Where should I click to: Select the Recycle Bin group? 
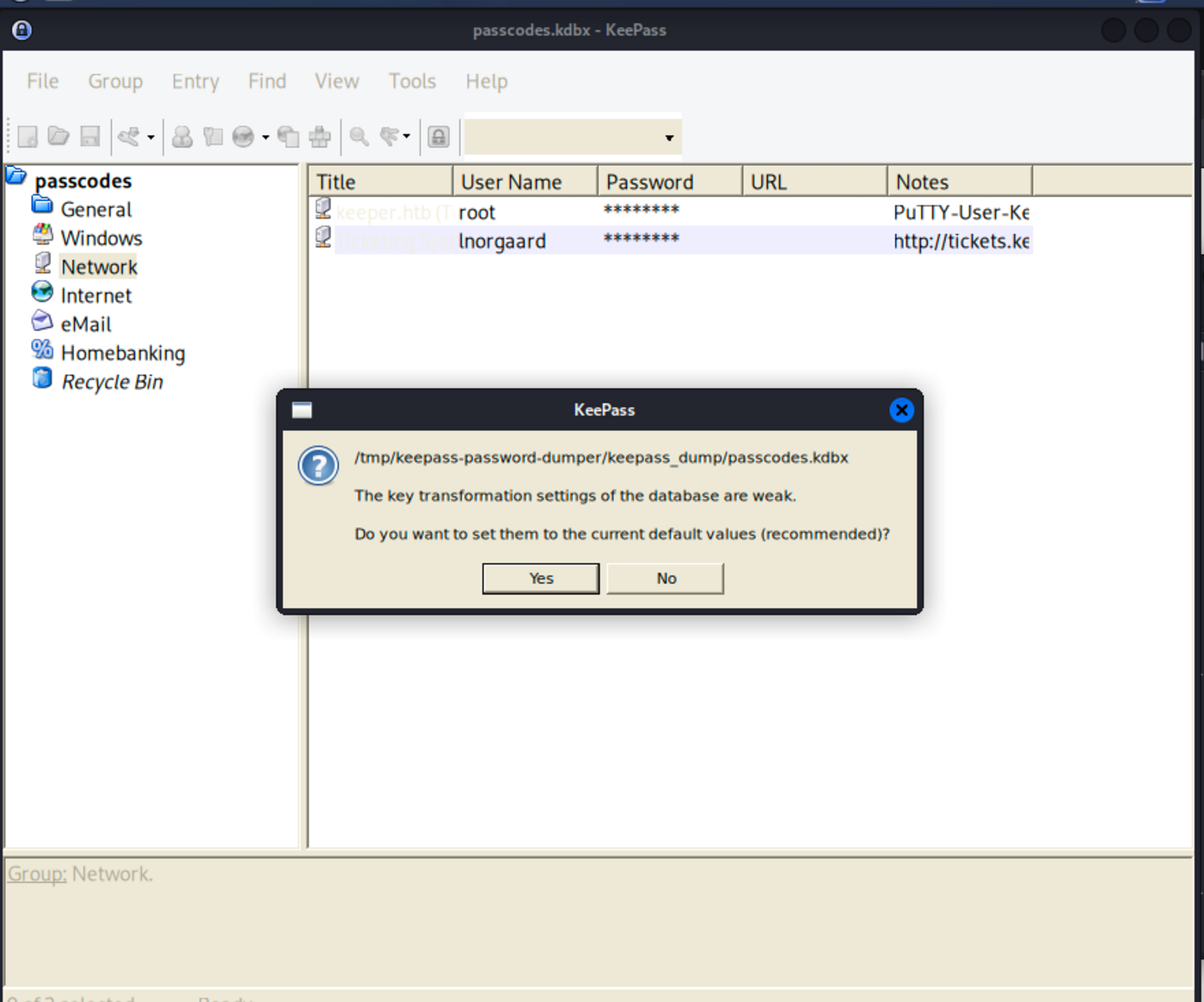[x=112, y=382]
